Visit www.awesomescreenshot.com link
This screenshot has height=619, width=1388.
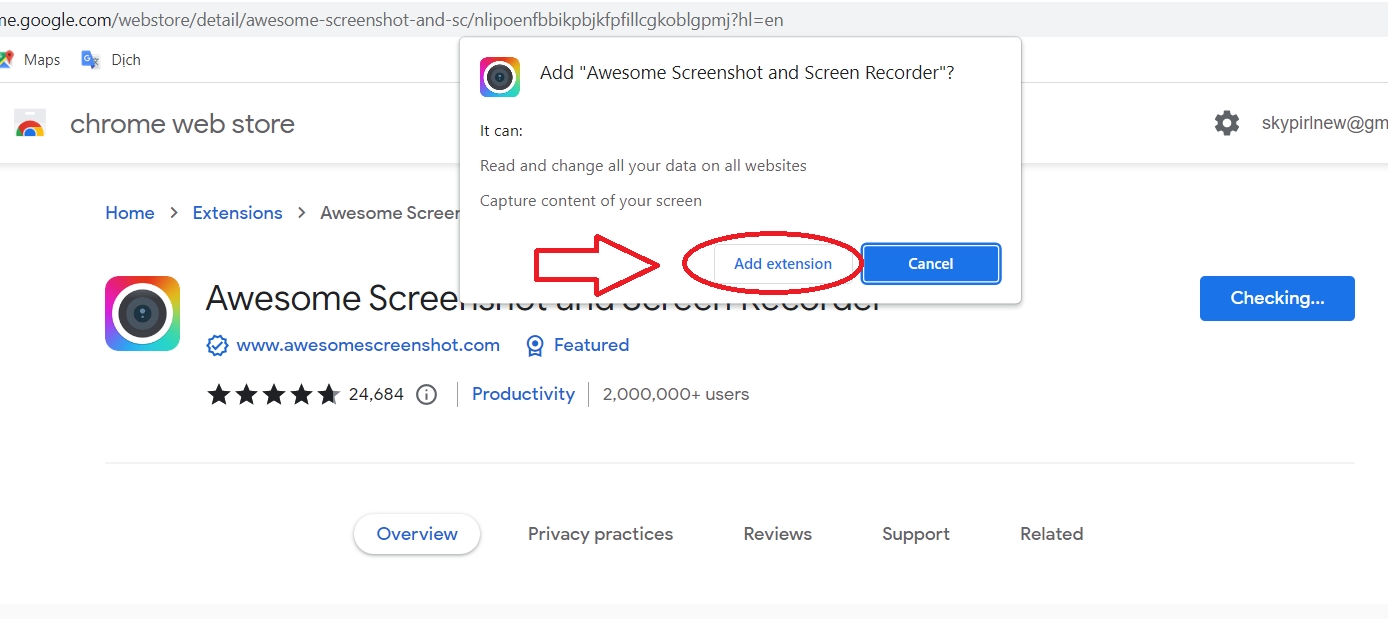367,345
